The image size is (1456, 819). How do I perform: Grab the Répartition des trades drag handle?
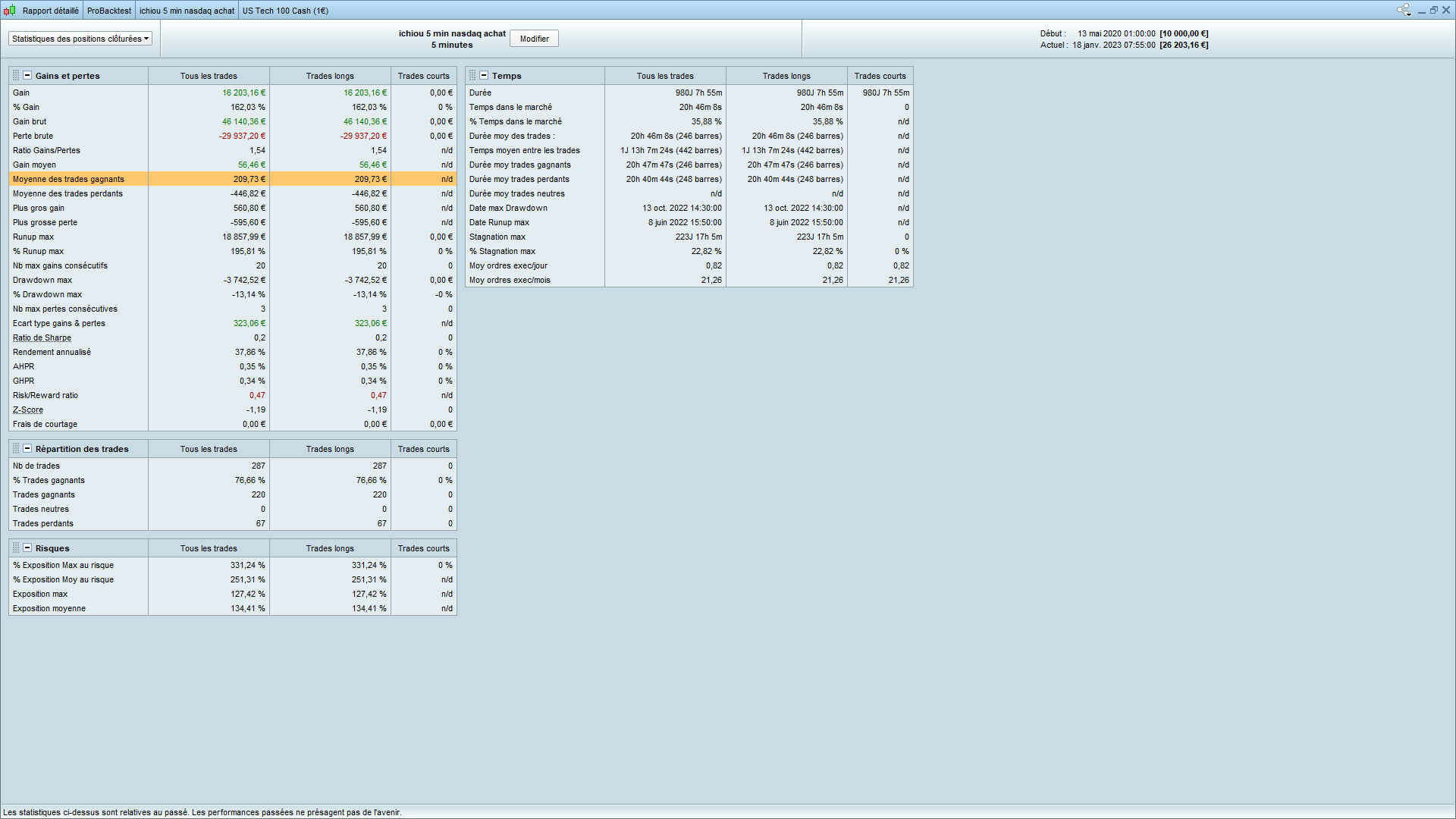point(16,449)
